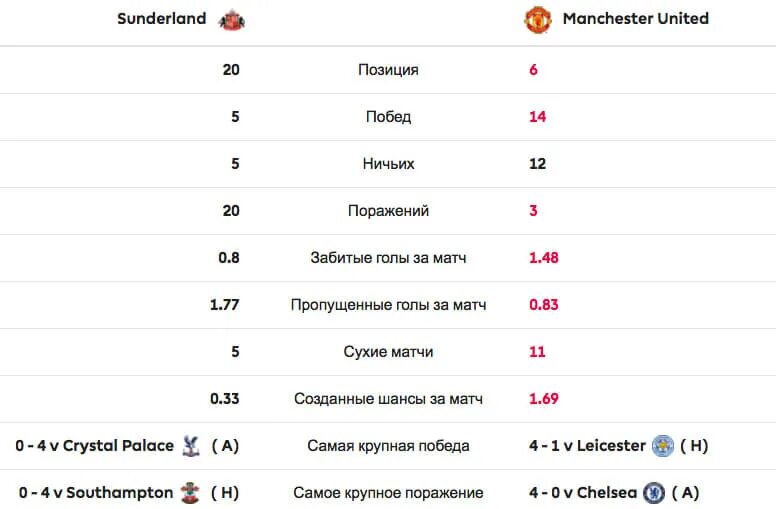This screenshot has height=509, width=776.
Task: Open the Sunderland team name link
Action: click(161, 19)
